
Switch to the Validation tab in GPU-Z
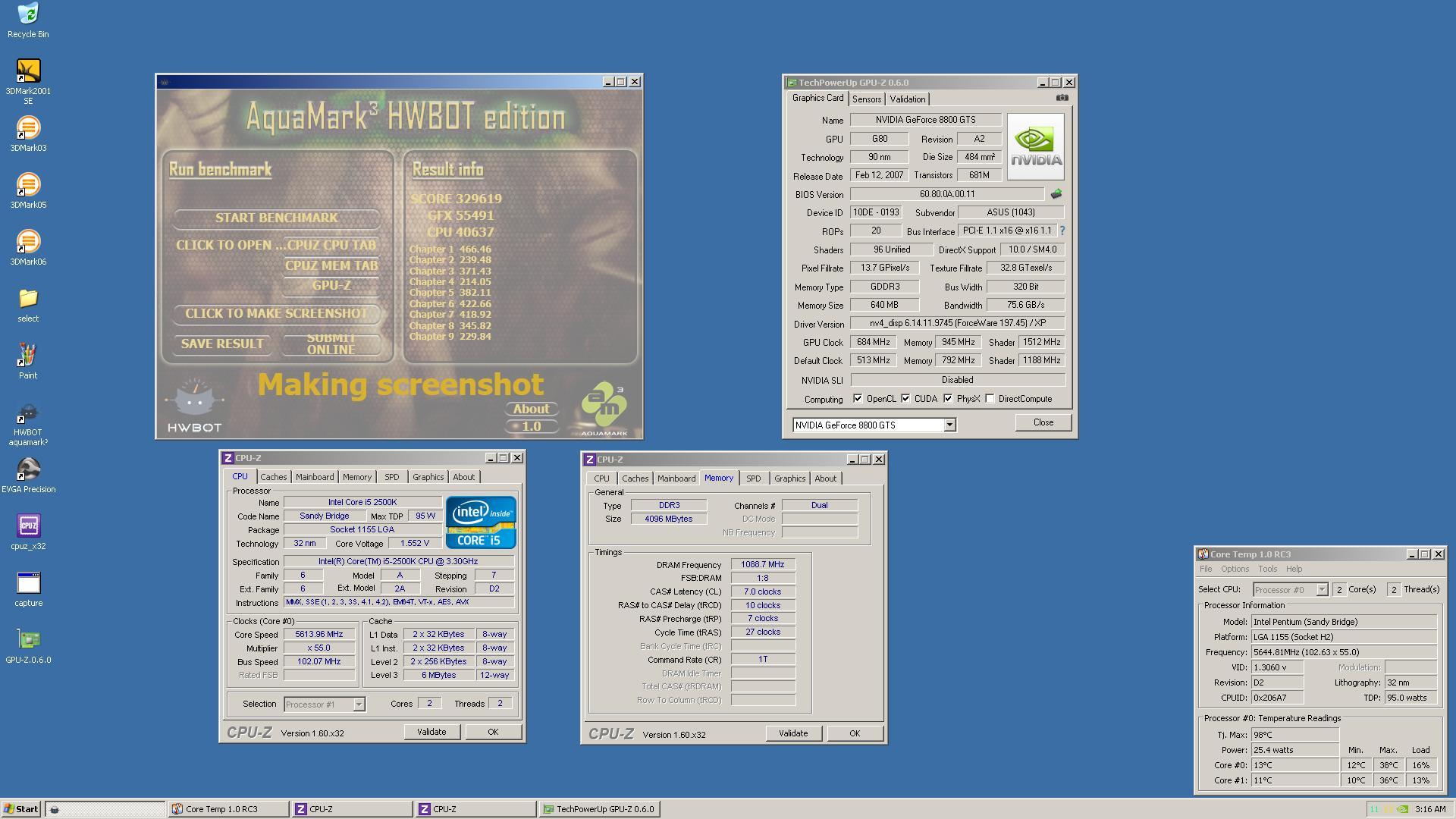907,99
